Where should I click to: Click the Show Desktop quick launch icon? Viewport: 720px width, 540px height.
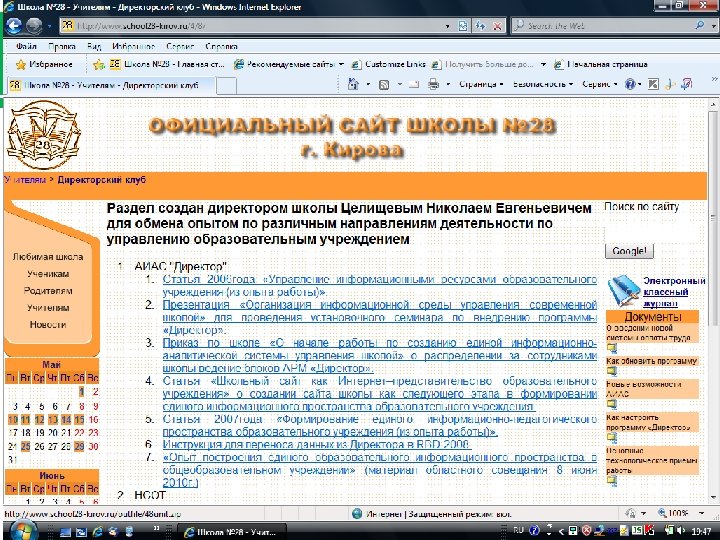click(x=66, y=532)
